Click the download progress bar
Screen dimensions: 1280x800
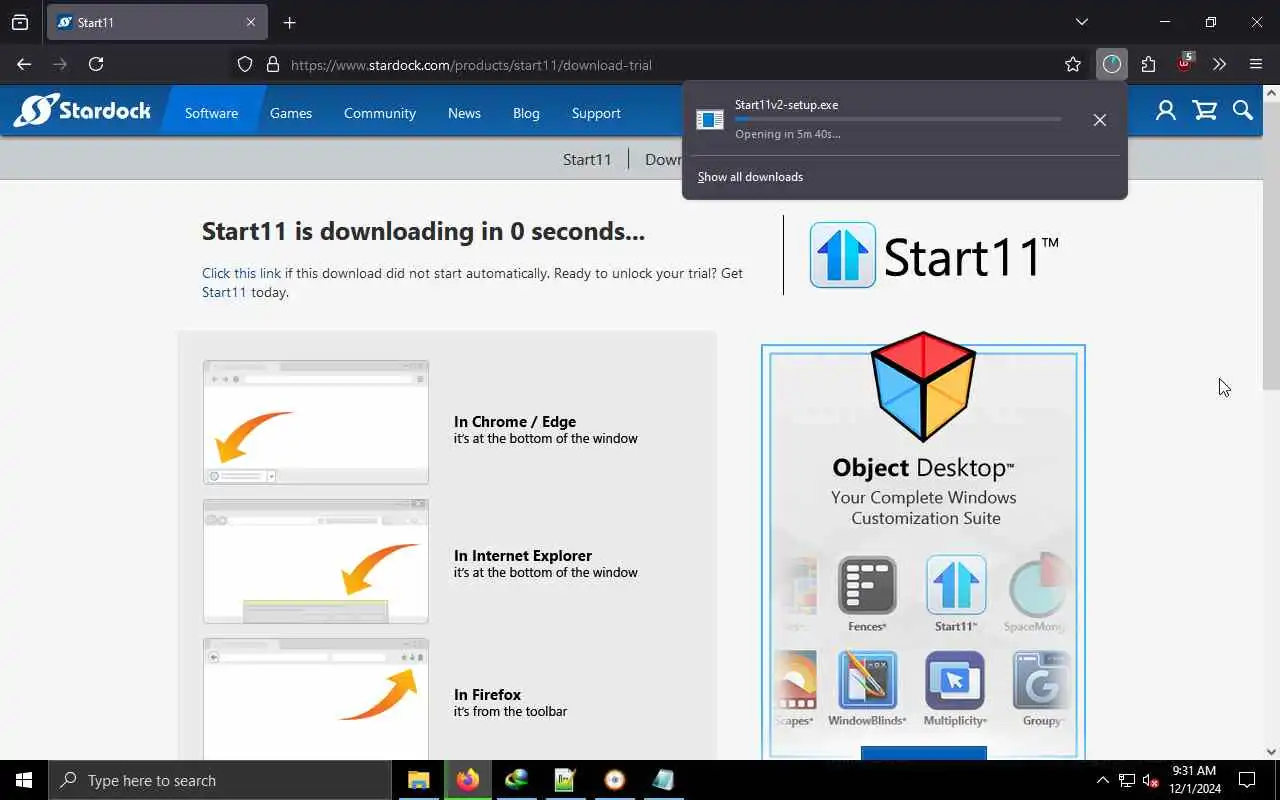point(898,119)
